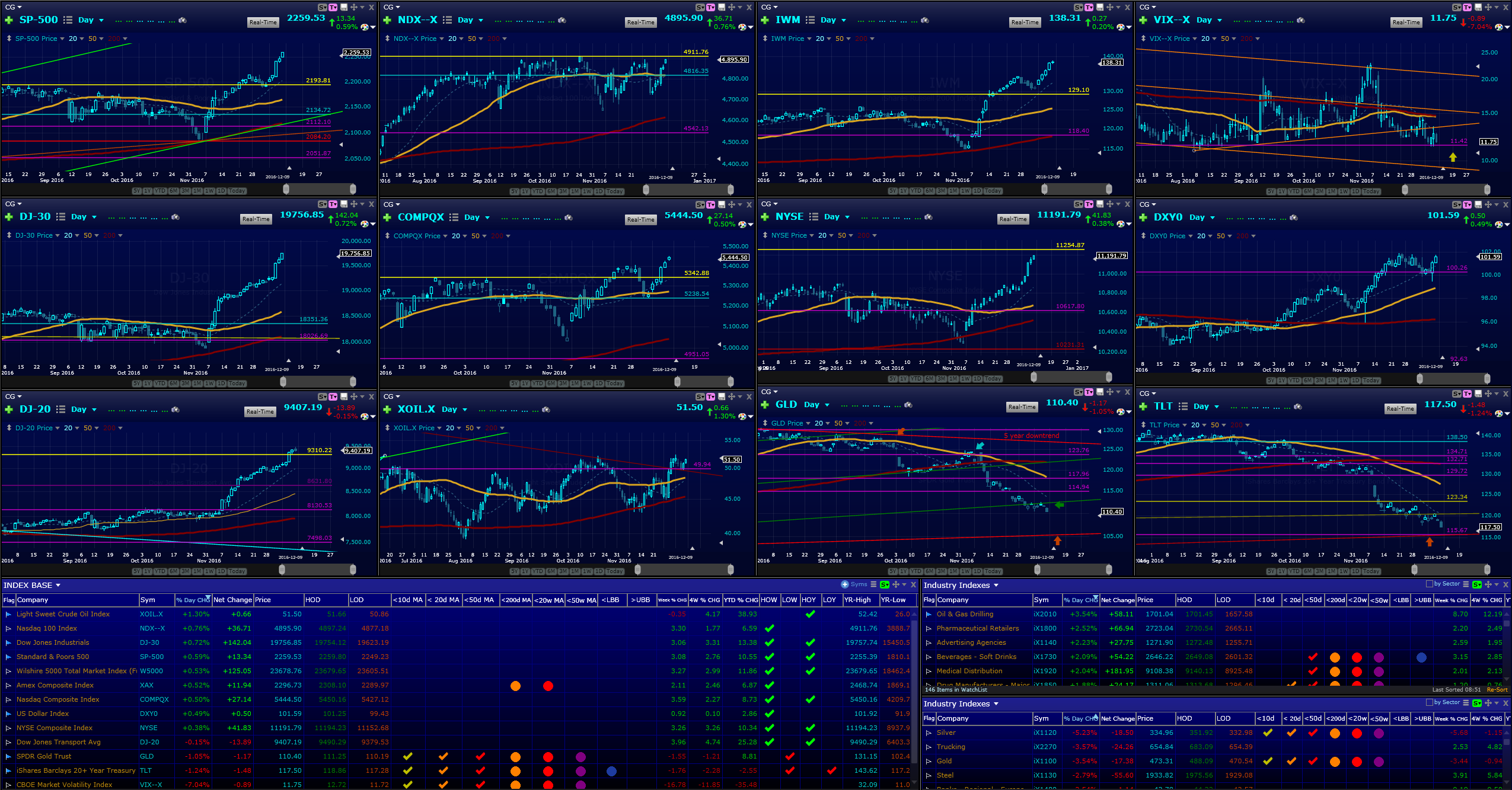Select the YTD range button on SP-500 chart

(160, 191)
